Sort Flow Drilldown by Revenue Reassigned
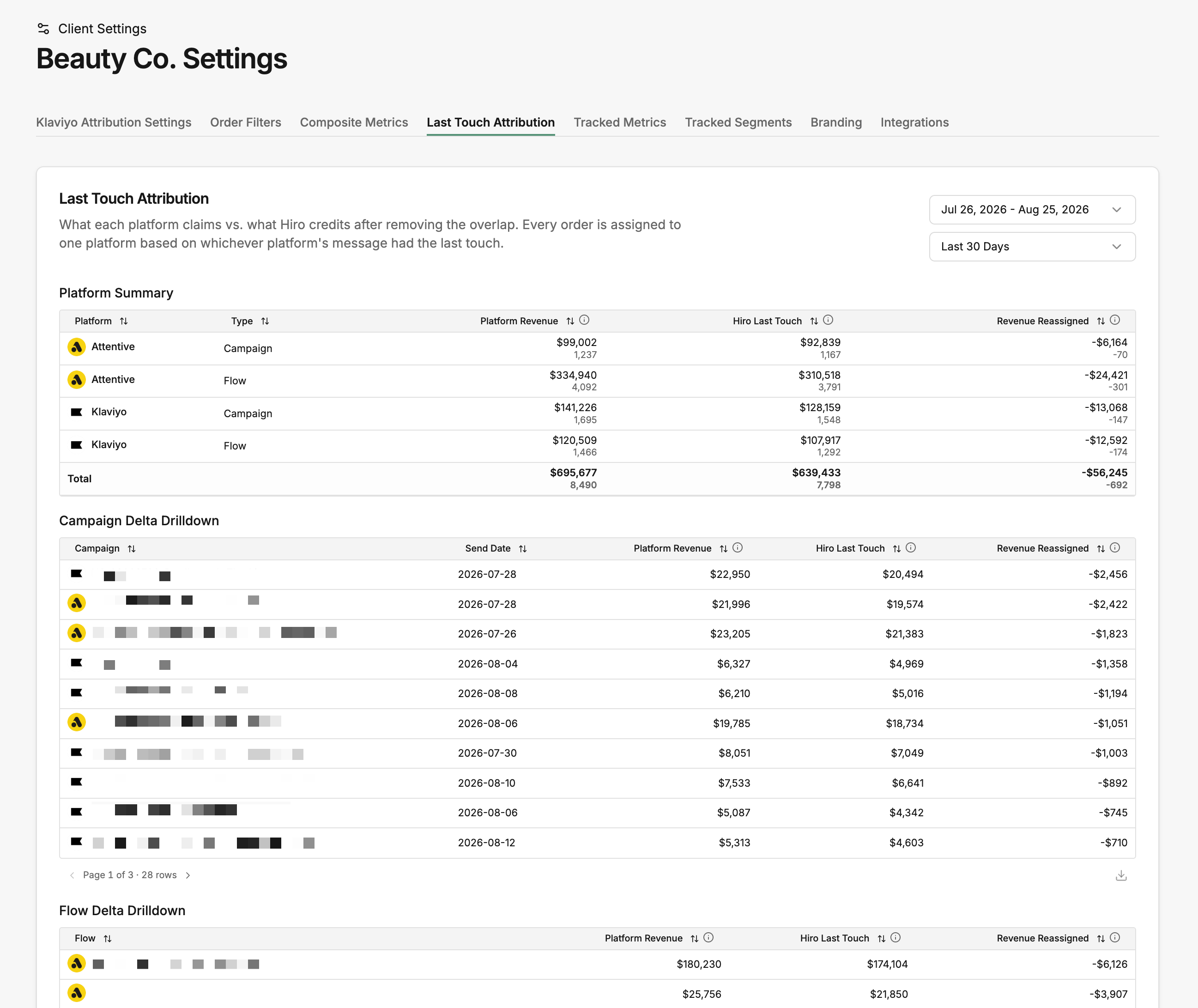This screenshot has height=1008, width=1198. coord(1101,938)
